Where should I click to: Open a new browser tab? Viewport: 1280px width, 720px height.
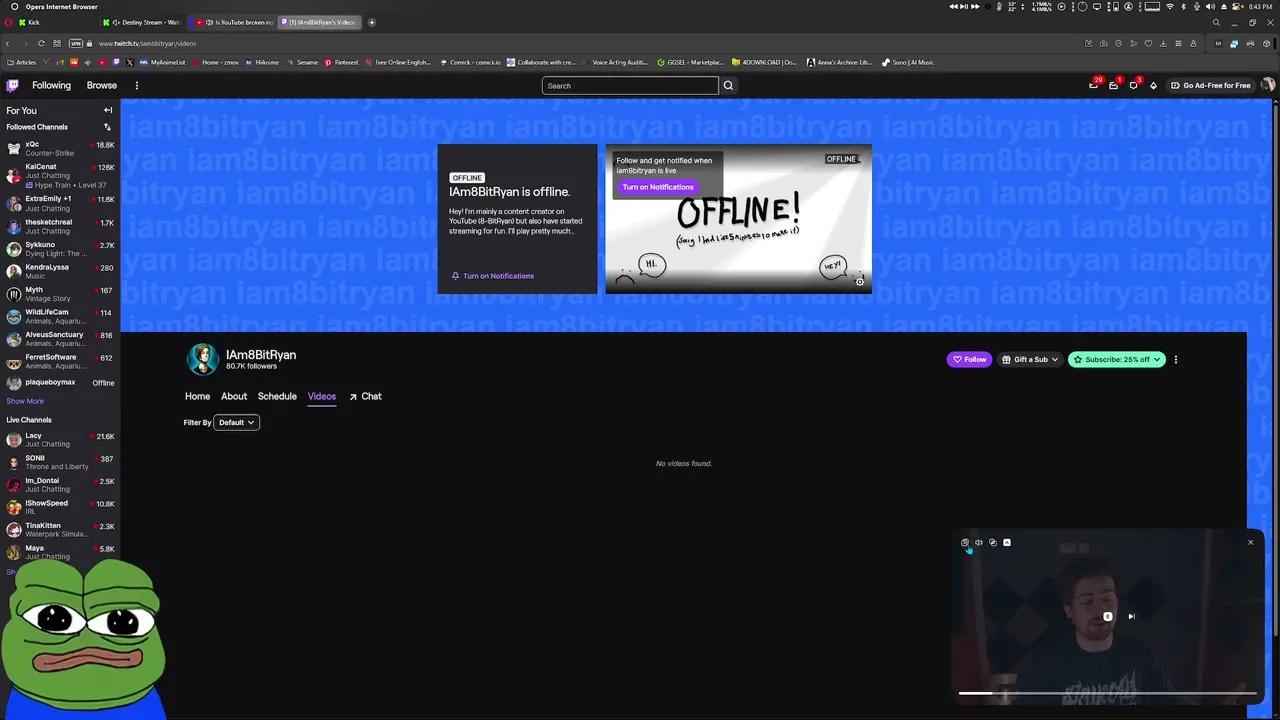[x=371, y=22]
